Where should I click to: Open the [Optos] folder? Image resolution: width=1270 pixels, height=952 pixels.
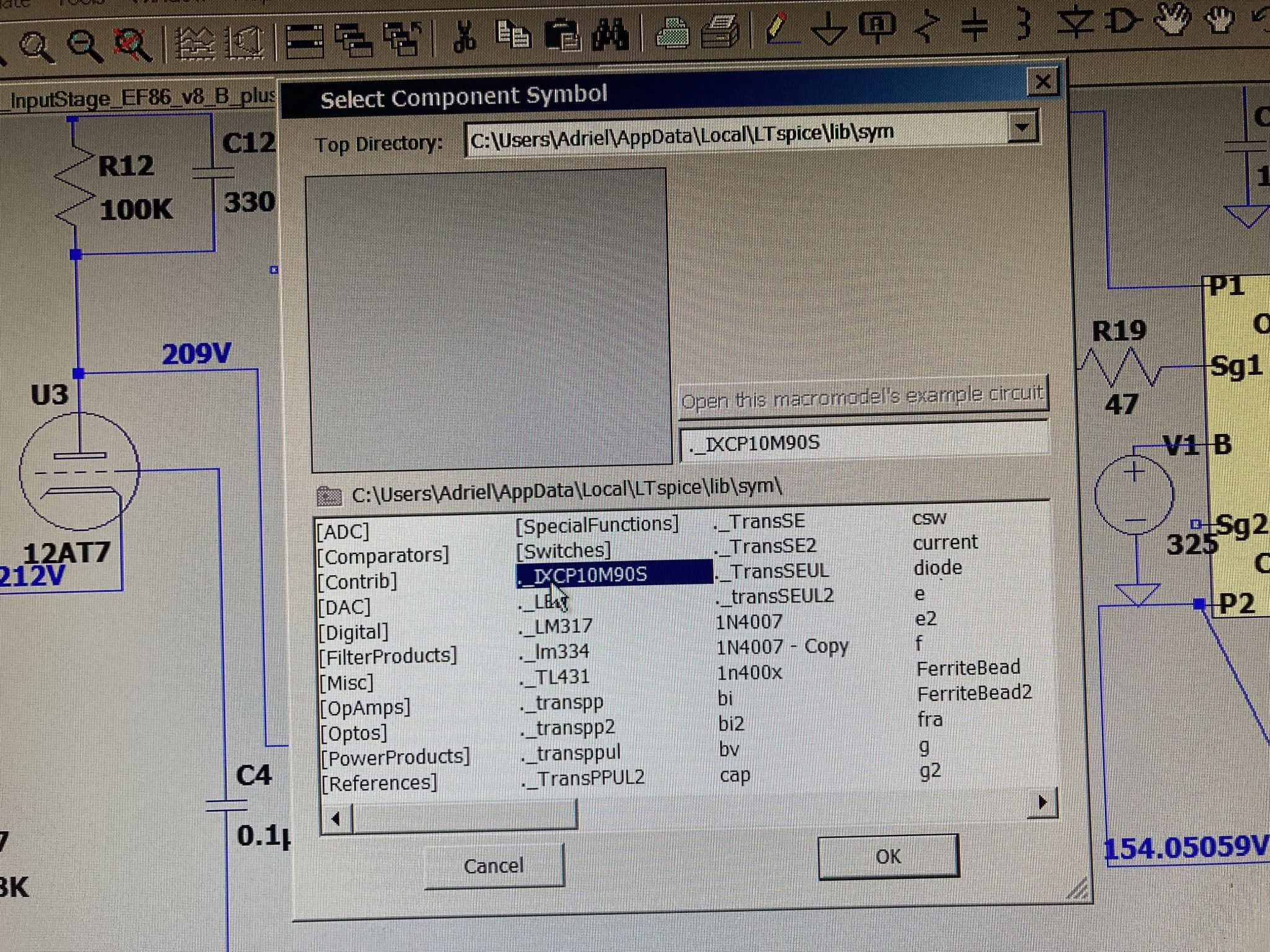(354, 734)
